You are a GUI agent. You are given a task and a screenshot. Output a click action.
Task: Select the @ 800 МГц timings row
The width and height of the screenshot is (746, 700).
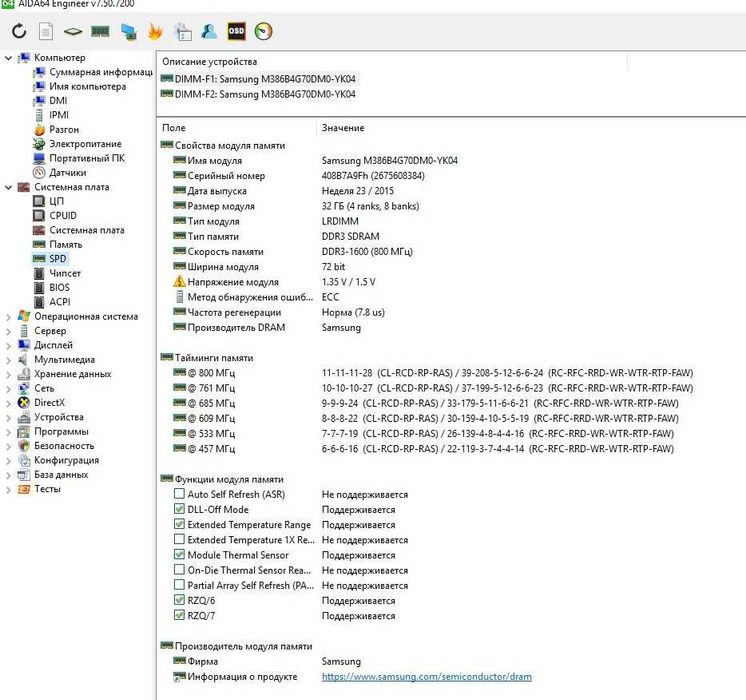432,373
